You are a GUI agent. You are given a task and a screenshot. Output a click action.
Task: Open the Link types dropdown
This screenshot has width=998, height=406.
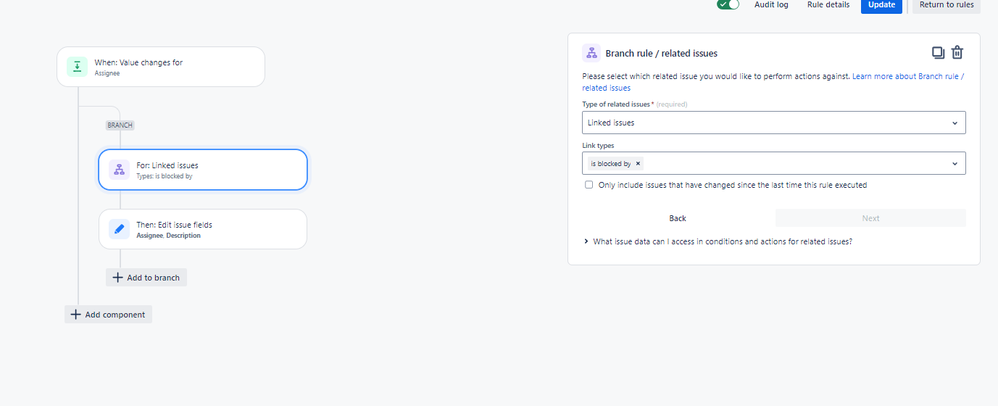[x=773, y=163]
